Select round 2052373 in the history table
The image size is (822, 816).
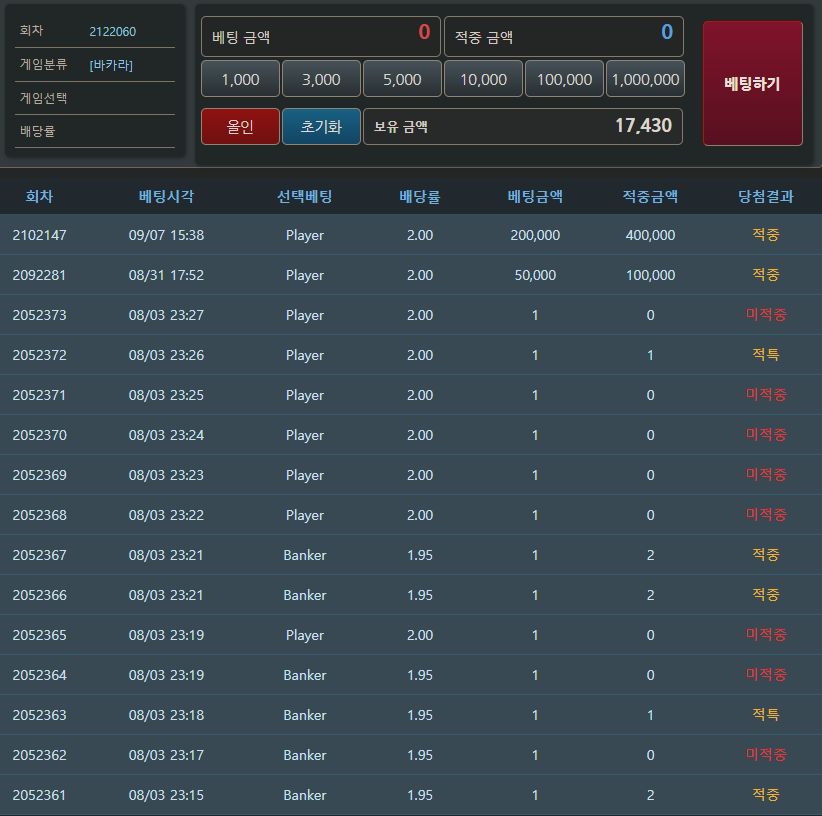click(39, 315)
